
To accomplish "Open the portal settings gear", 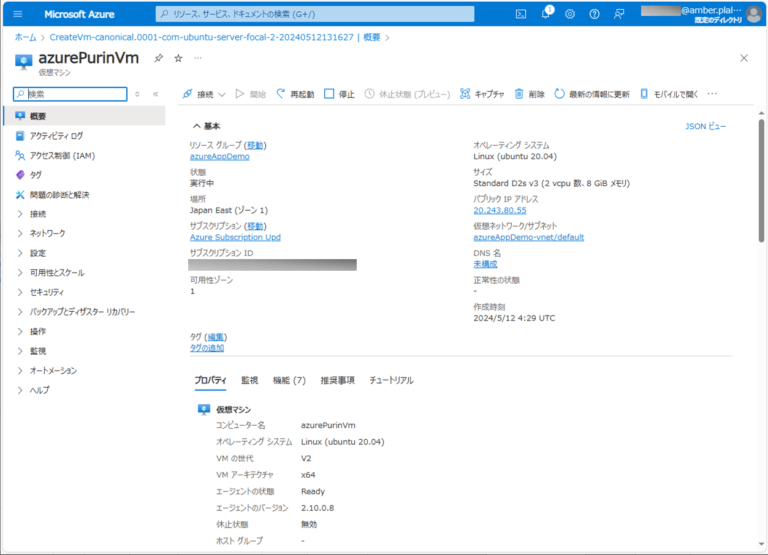I will coord(570,14).
